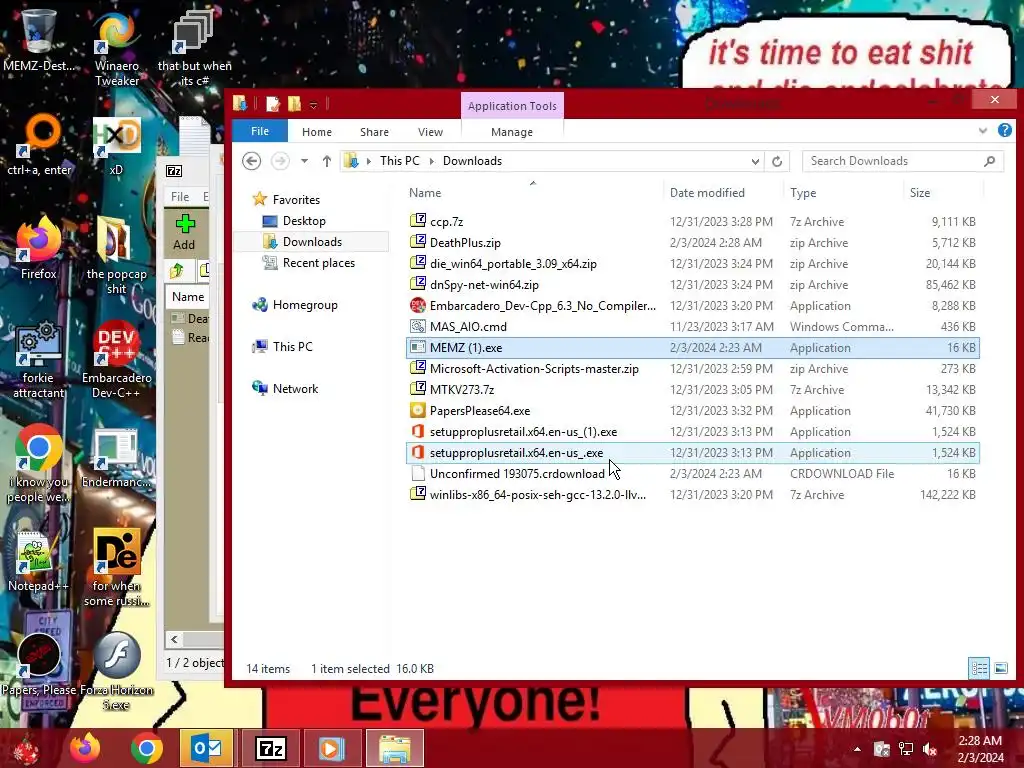The width and height of the screenshot is (1024, 768).
Task: Launch Notepad++ desktop shortcut
Action: 39,562
